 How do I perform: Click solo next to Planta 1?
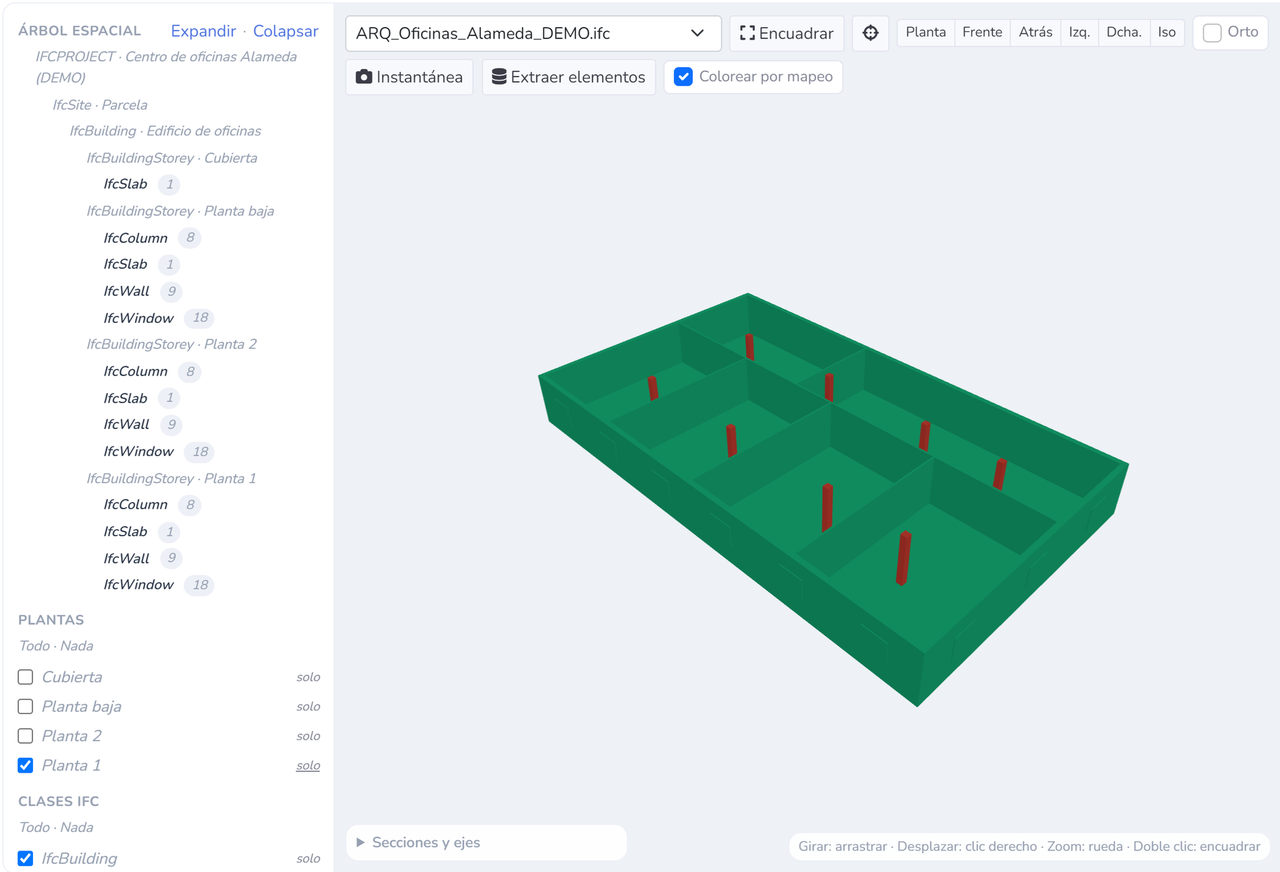(x=308, y=766)
